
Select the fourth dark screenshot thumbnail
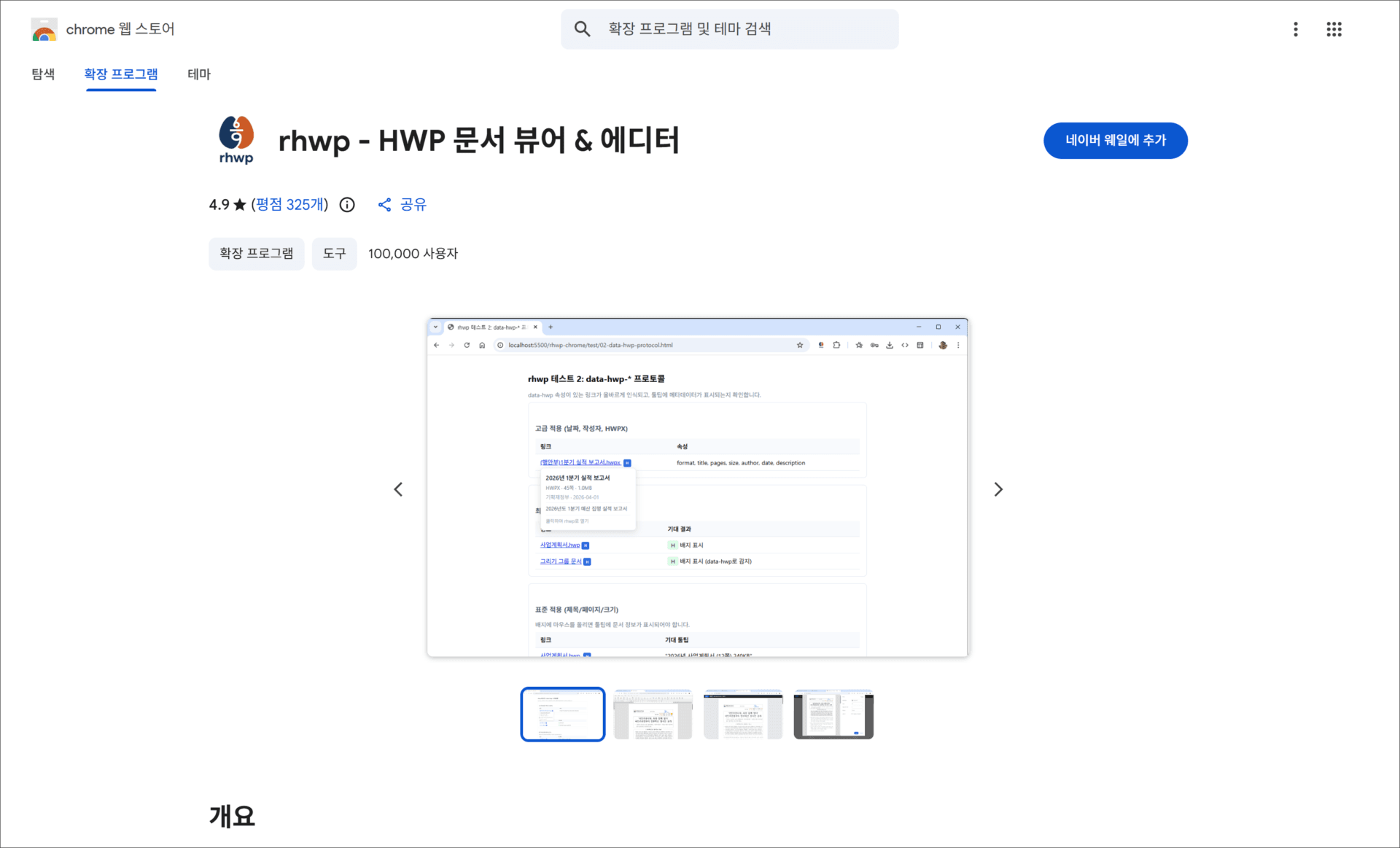pos(833,714)
